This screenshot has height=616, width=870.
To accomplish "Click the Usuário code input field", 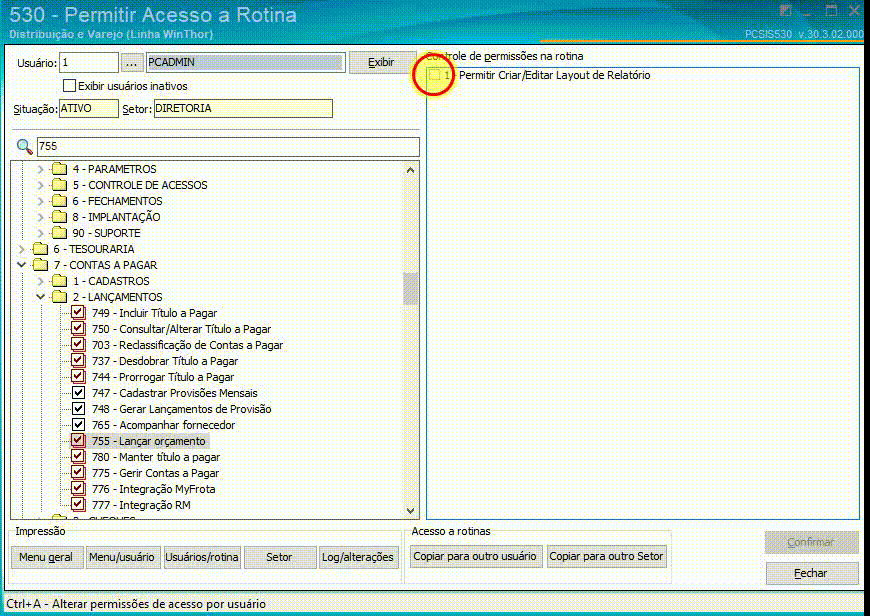I will tap(89, 62).
